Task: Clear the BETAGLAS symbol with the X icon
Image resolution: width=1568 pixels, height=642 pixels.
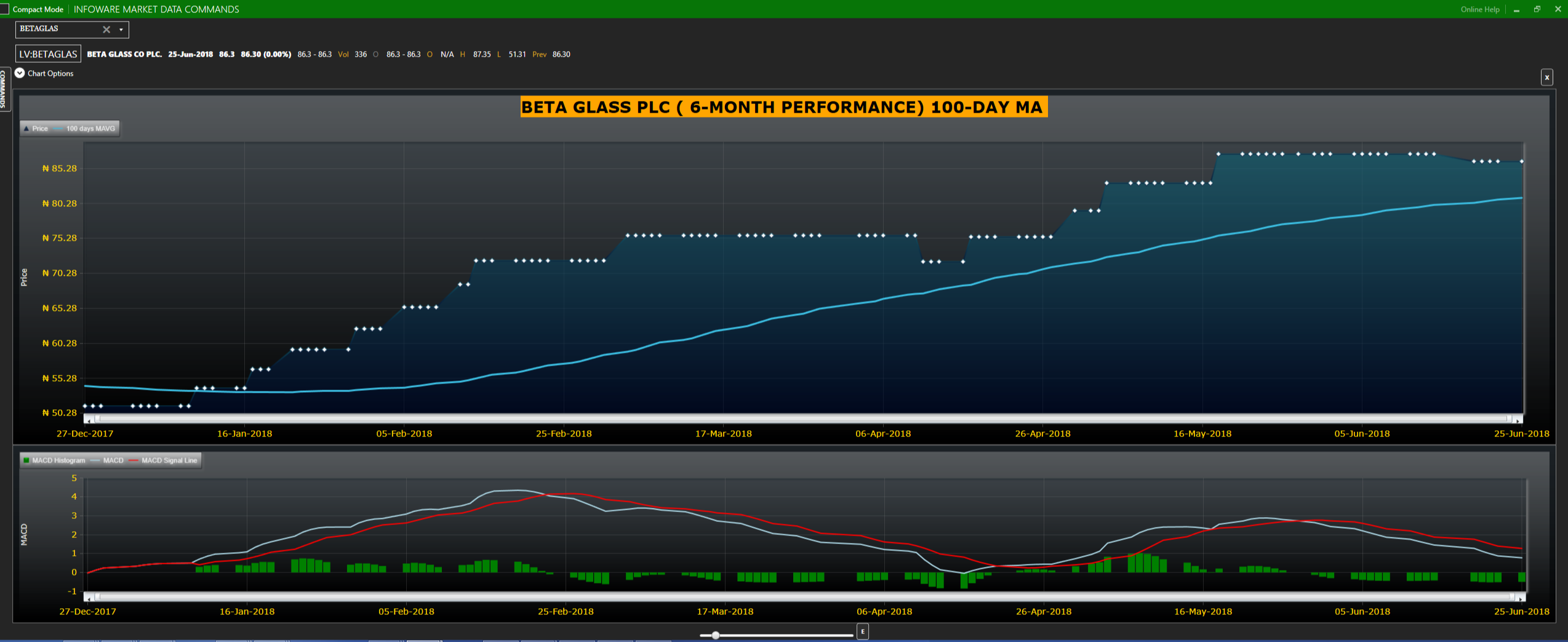Action: tap(106, 30)
